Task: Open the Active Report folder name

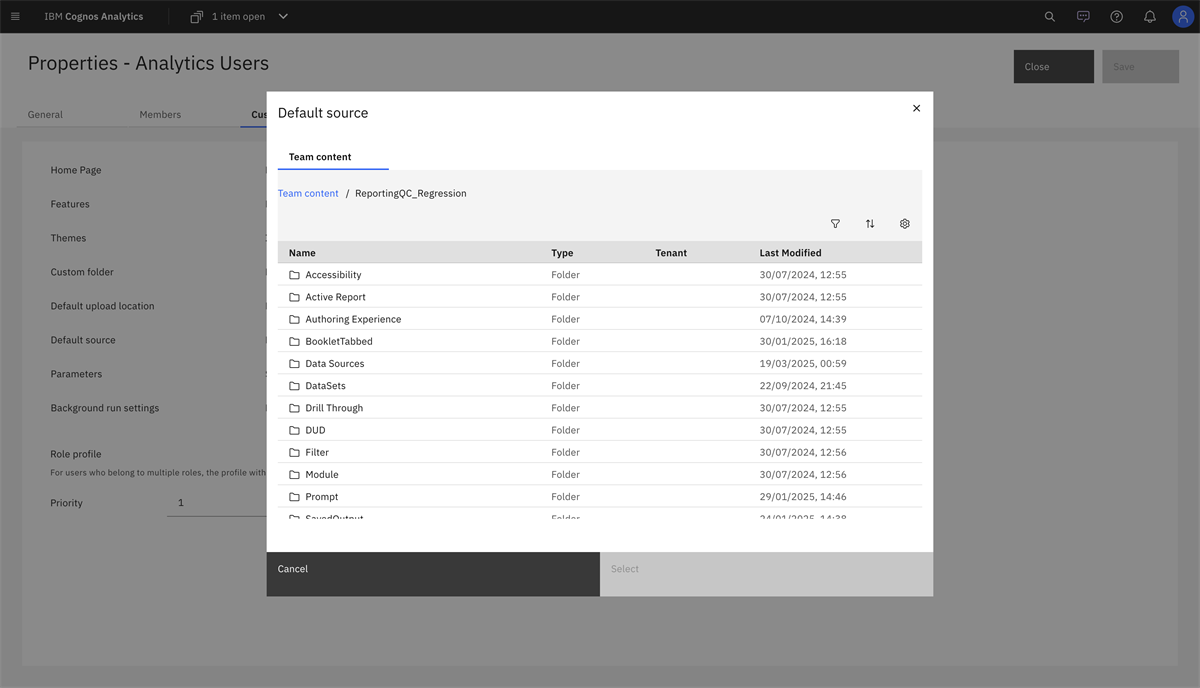Action: point(335,297)
